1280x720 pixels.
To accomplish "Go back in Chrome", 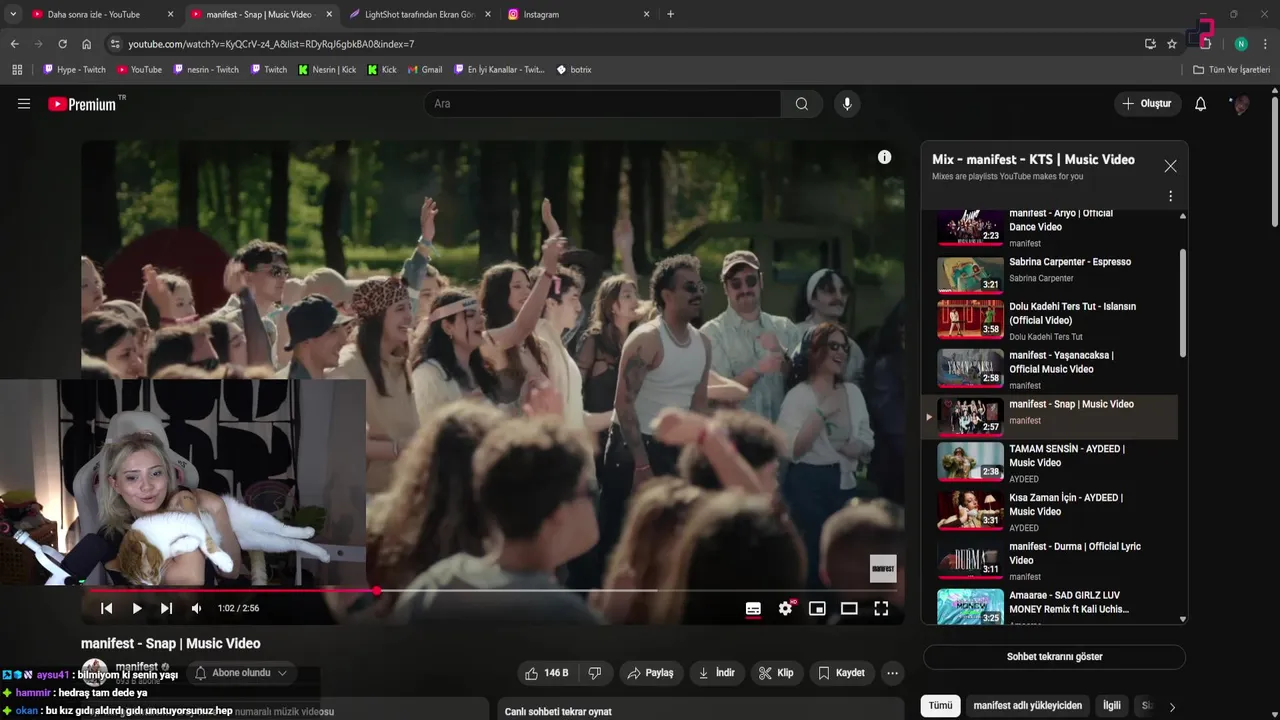I will (14, 44).
